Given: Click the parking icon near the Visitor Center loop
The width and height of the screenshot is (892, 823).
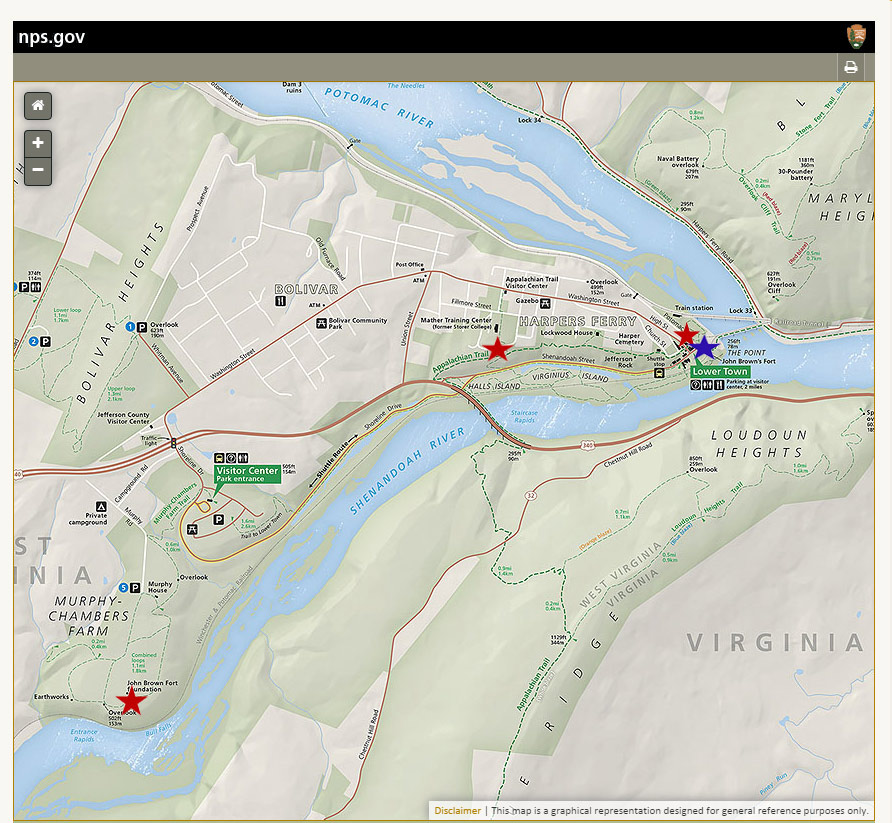Looking at the screenshot, I should [x=219, y=520].
